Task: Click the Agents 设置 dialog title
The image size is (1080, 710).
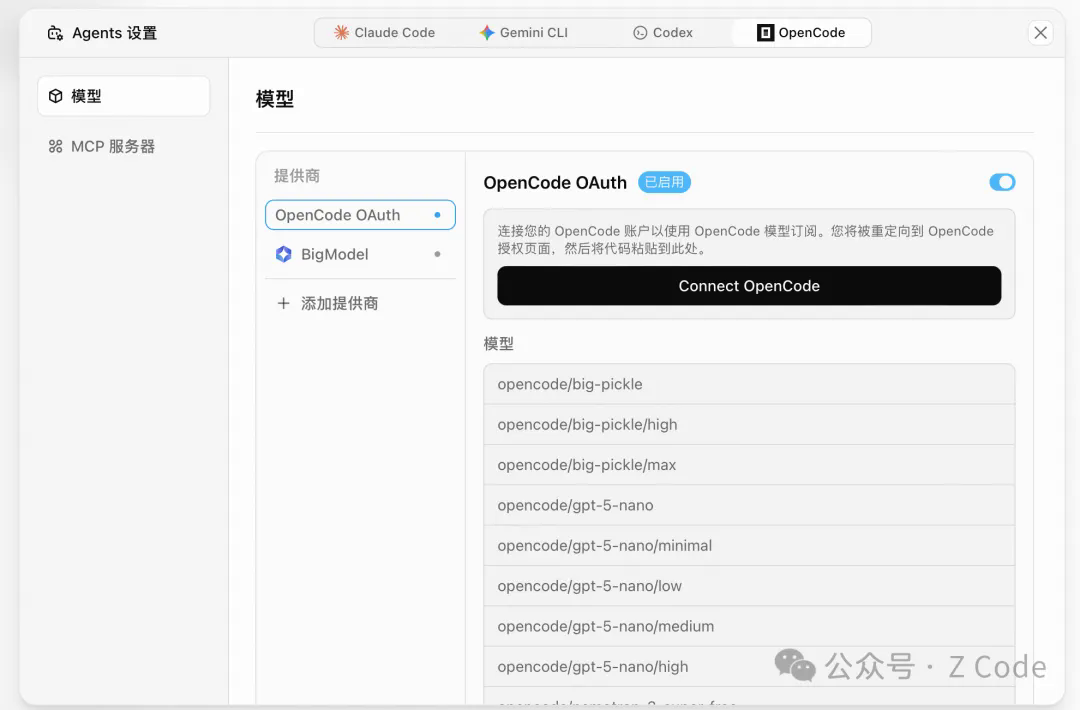Action: pos(114,33)
